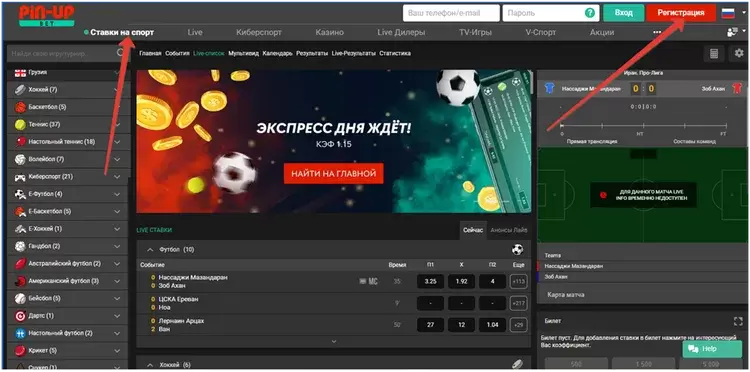Show more football events chevron
750x372 pixels.
pyautogui.click(x=334, y=341)
